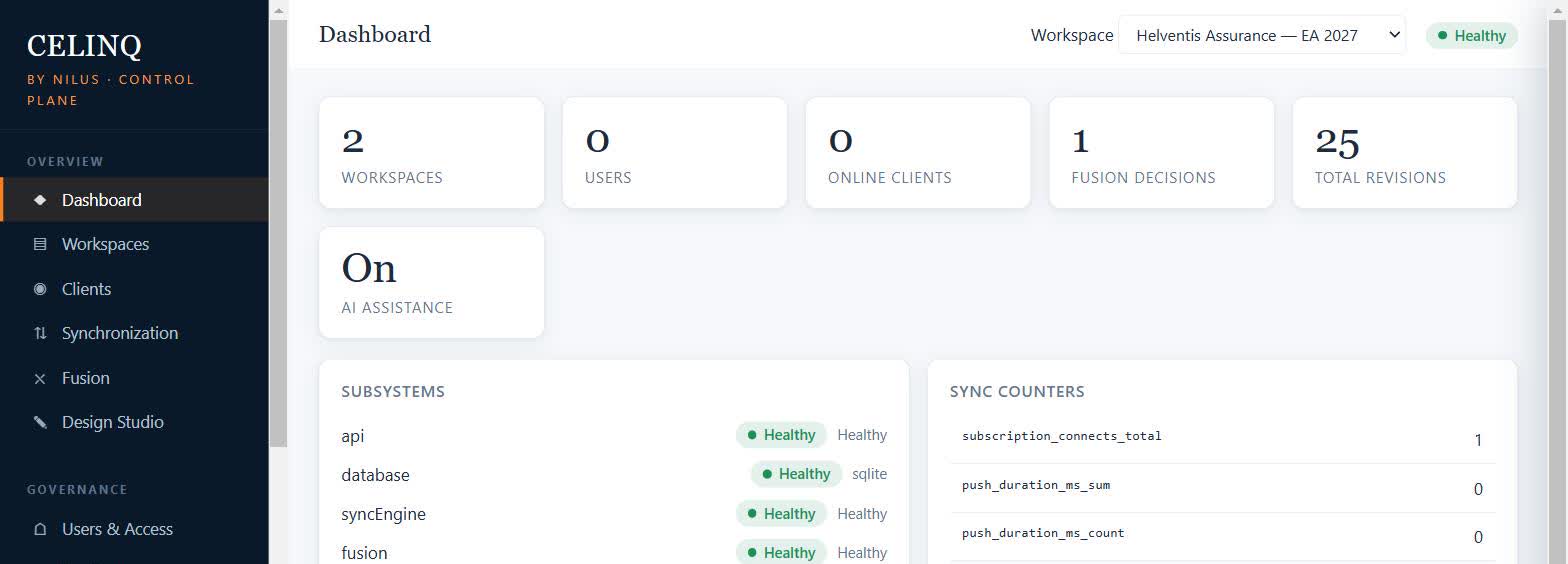Click the CELINQ logo title
Viewport: 1568px width, 564px height.
coord(84,46)
